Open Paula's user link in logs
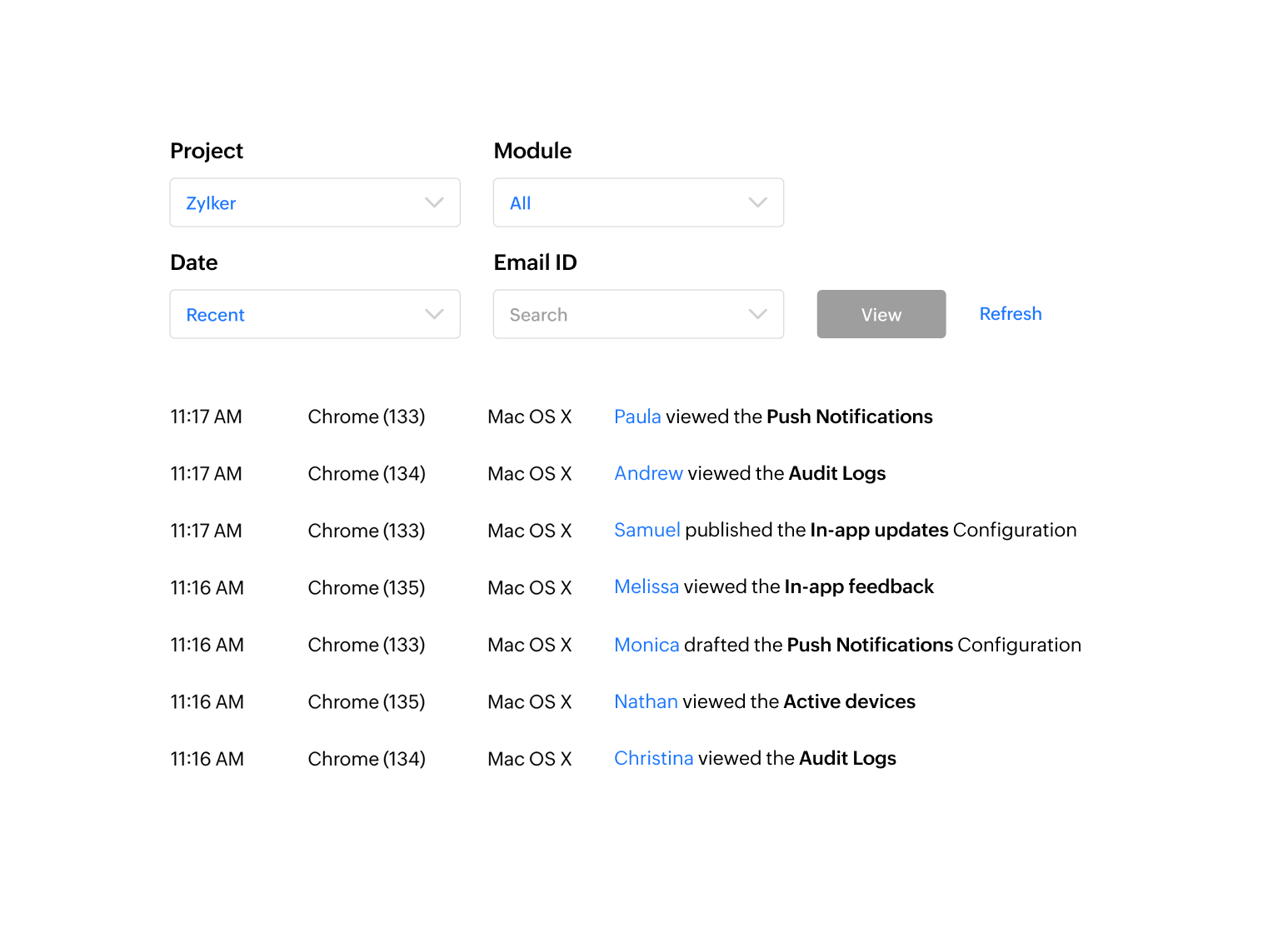 click(637, 417)
